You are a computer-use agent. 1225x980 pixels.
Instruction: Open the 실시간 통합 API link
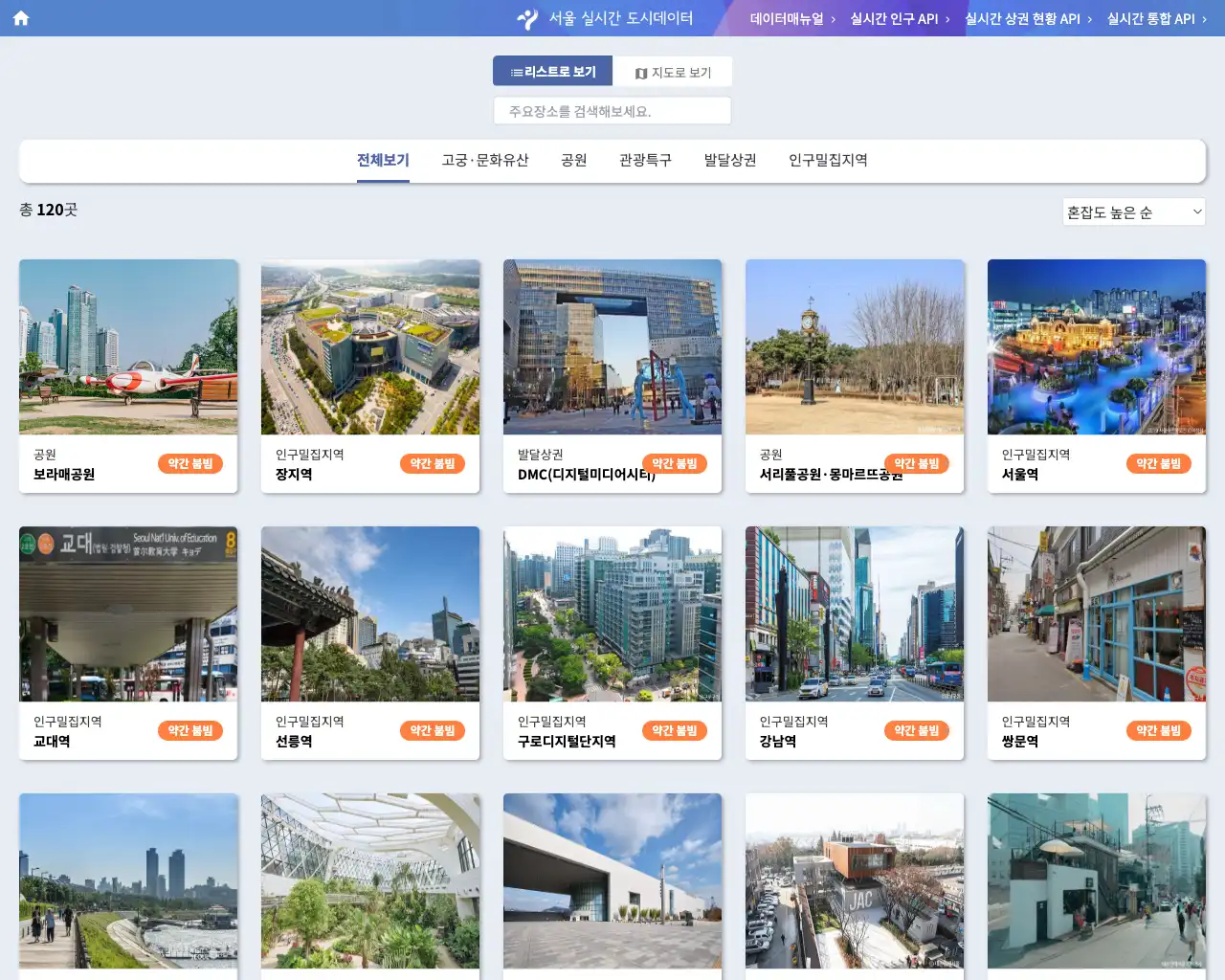click(x=1156, y=19)
